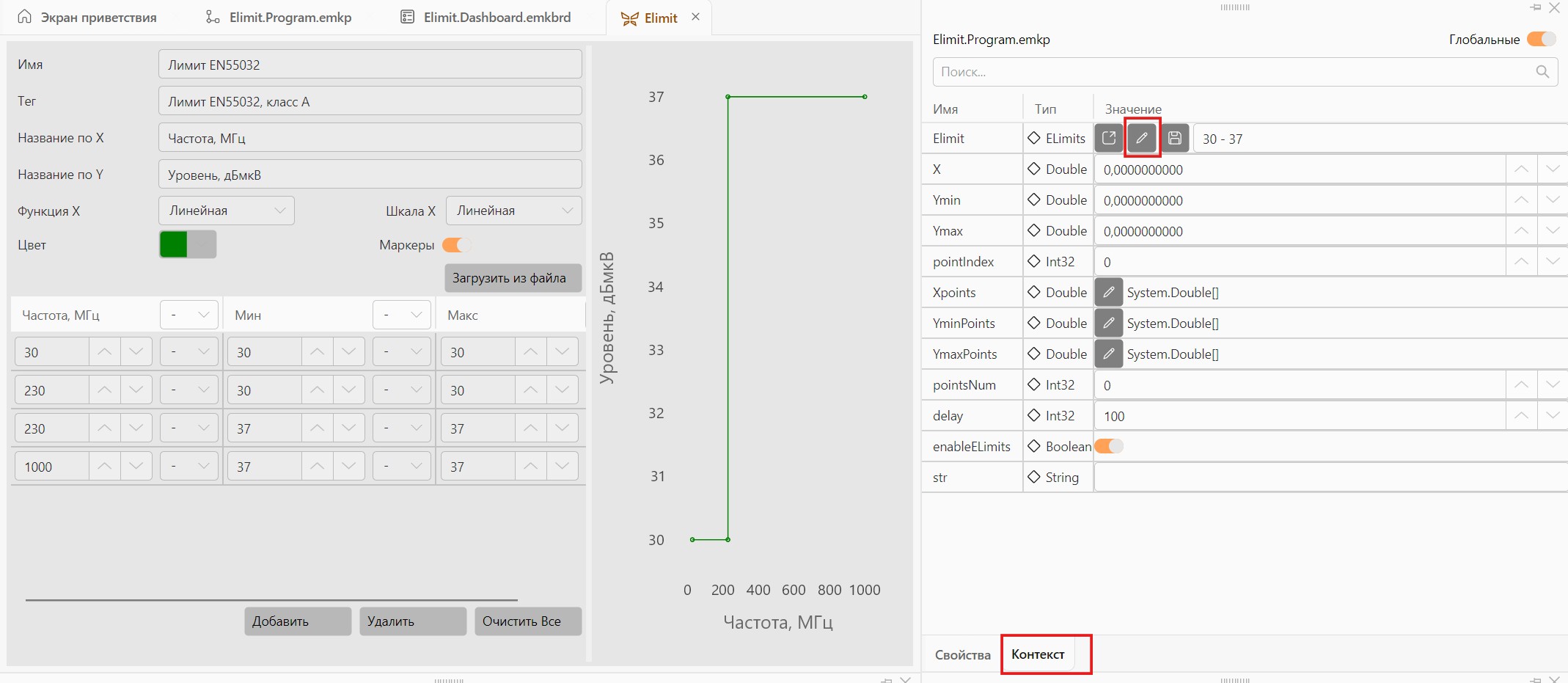The width and height of the screenshot is (1568, 683).
Task: Edit the YmaxPoints array with pencil icon
Action: [1109, 354]
